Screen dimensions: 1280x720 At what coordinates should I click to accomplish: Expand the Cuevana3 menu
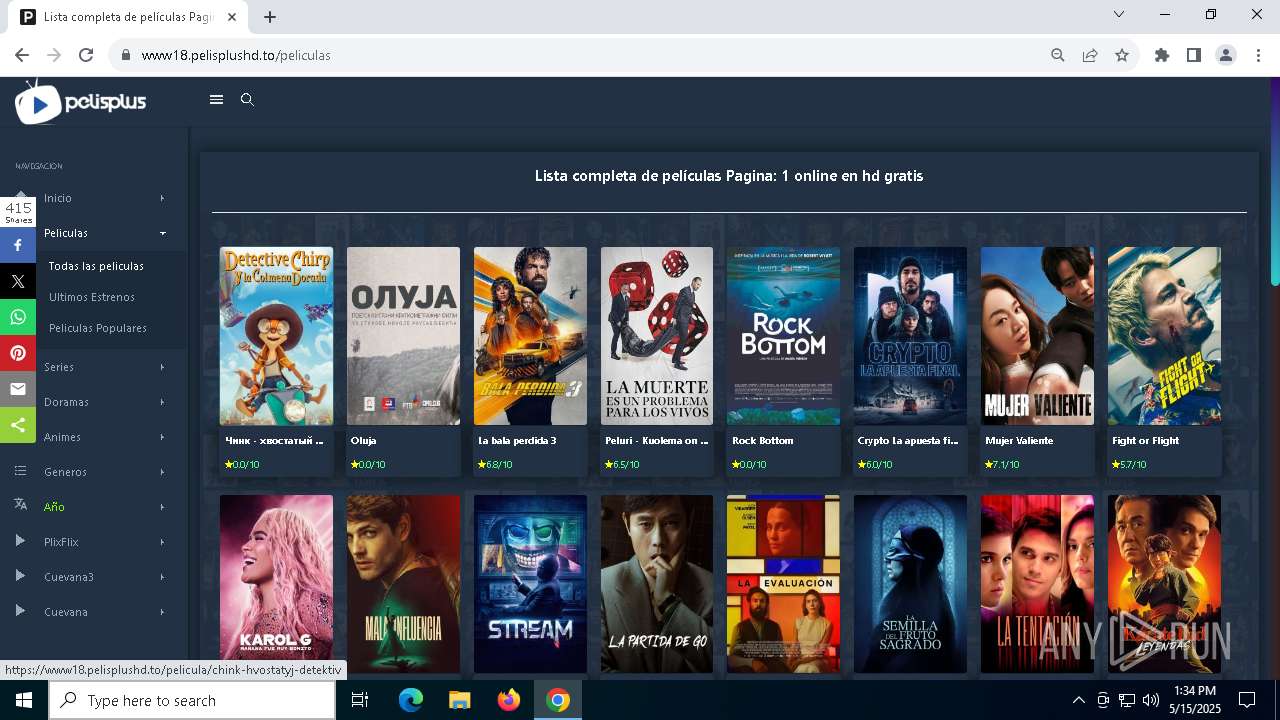[x=94, y=577]
